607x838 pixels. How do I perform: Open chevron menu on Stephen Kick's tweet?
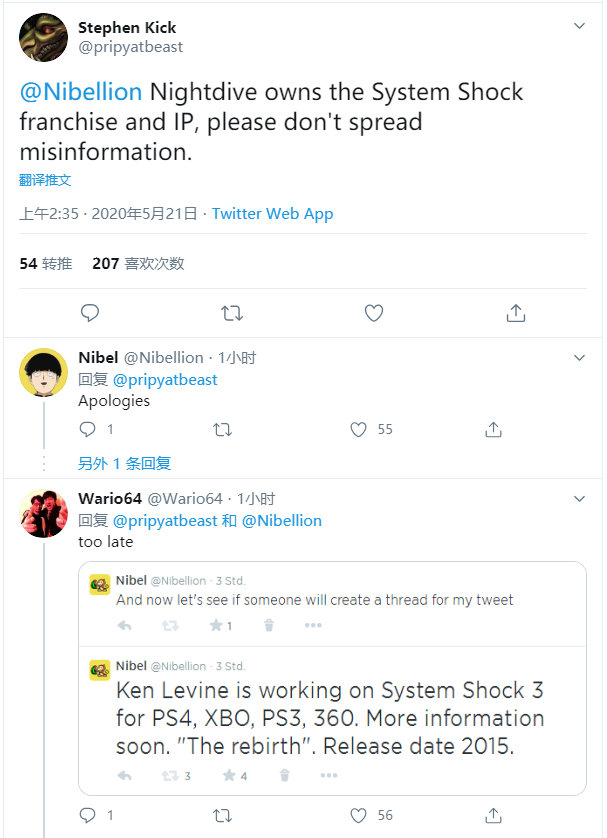click(x=579, y=26)
